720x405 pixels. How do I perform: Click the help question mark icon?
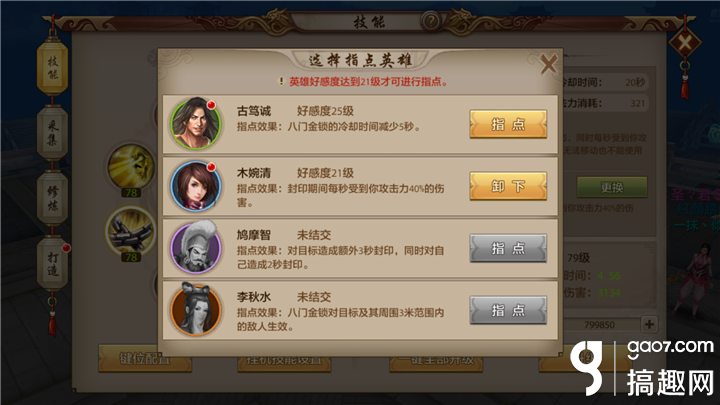tap(431, 21)
